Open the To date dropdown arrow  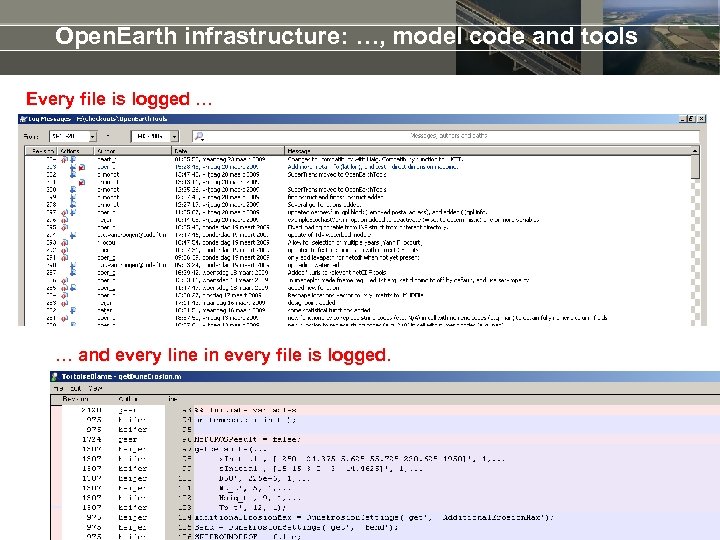click(x=174, y=136)
